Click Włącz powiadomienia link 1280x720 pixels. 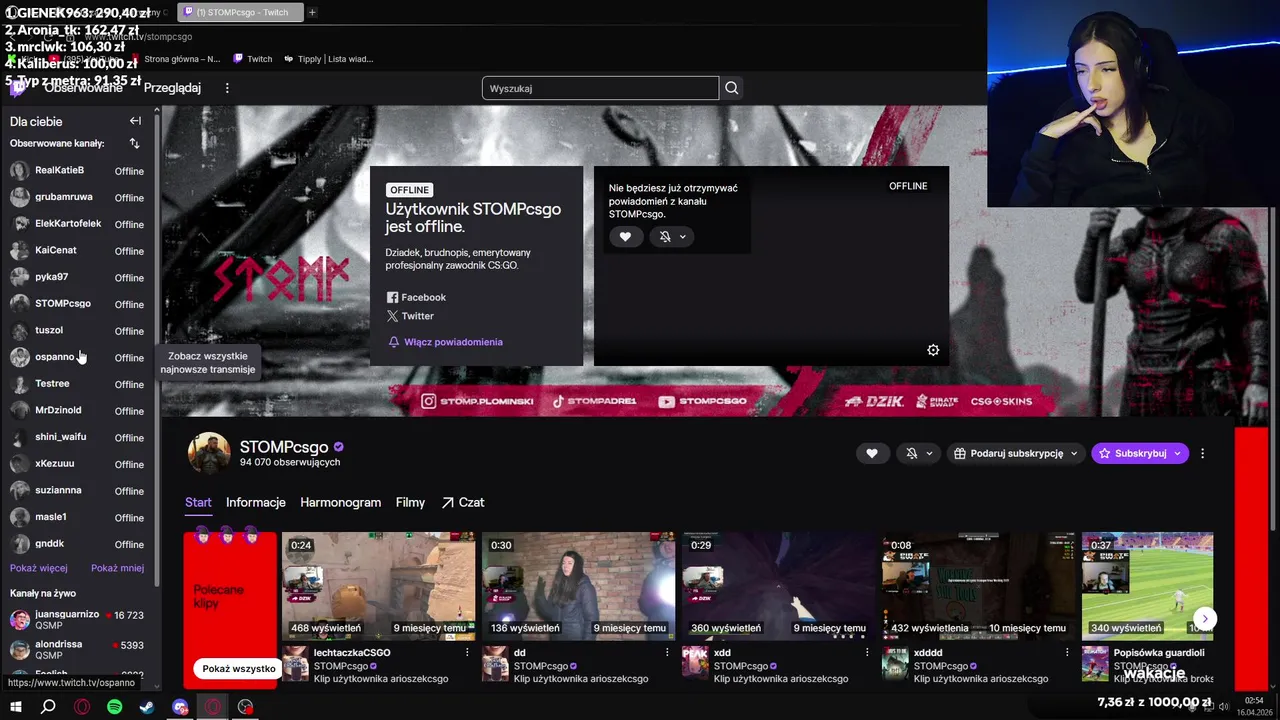coord(446,342)
